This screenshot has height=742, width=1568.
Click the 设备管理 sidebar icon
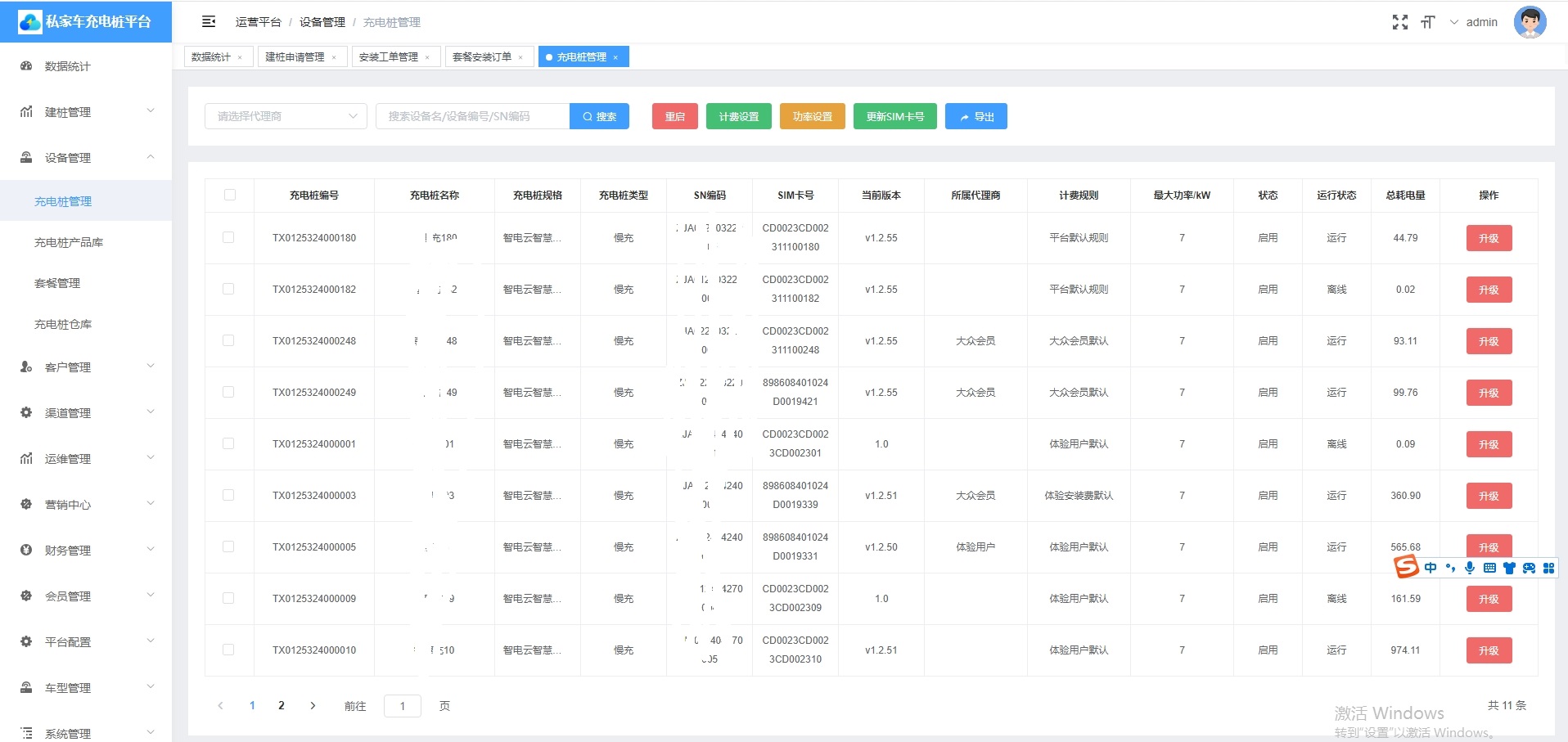(x=26, y=158)
